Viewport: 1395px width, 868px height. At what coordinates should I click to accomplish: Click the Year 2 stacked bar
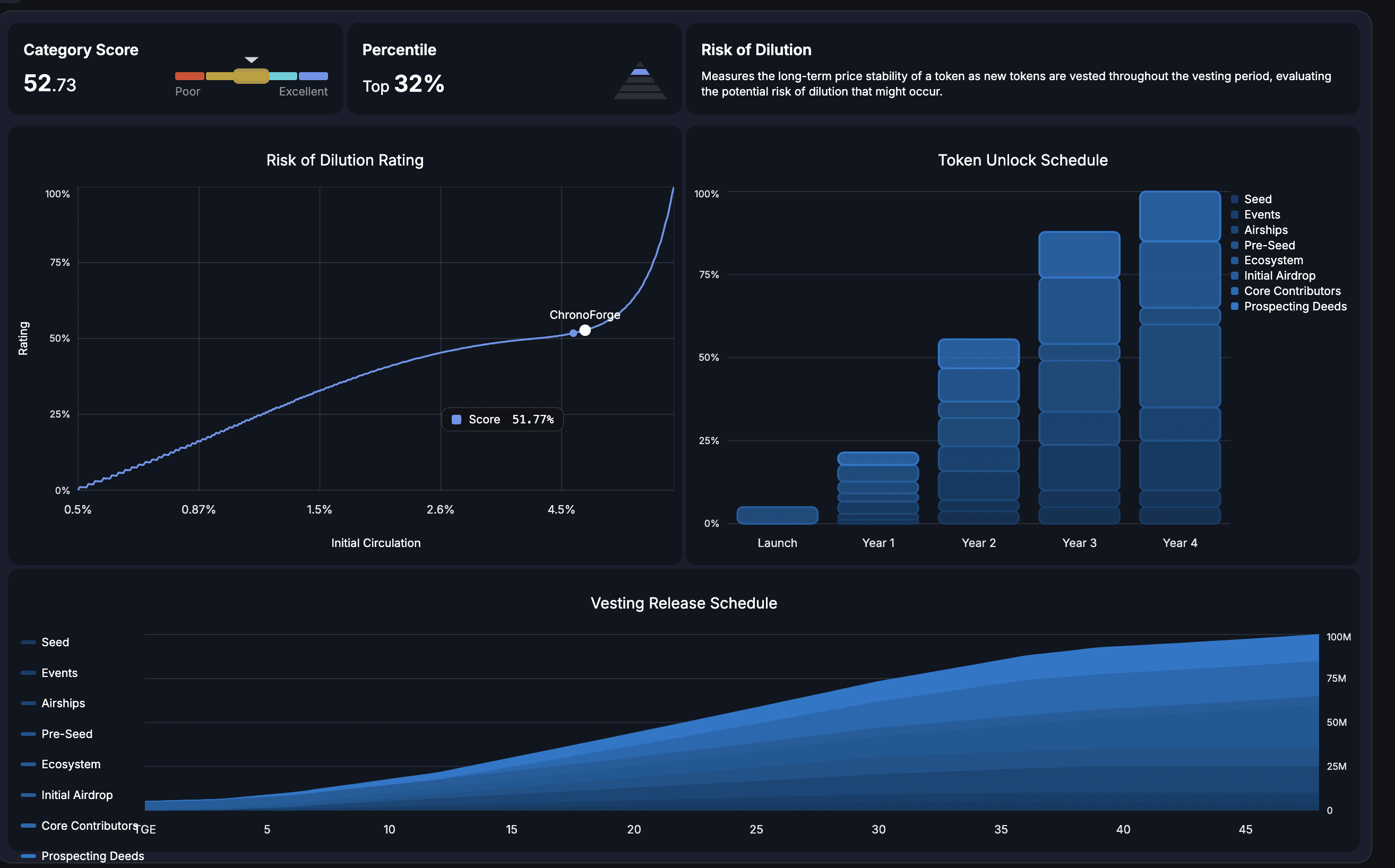click(979, 432)
